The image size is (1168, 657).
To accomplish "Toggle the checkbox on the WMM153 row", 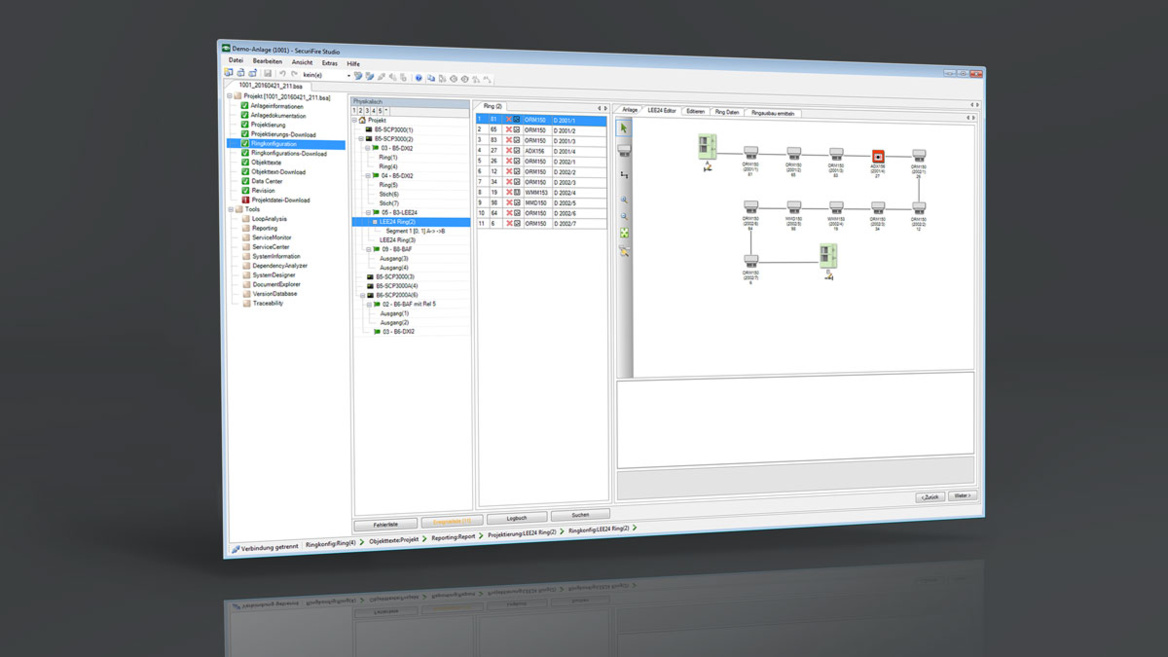I will 516,190.
